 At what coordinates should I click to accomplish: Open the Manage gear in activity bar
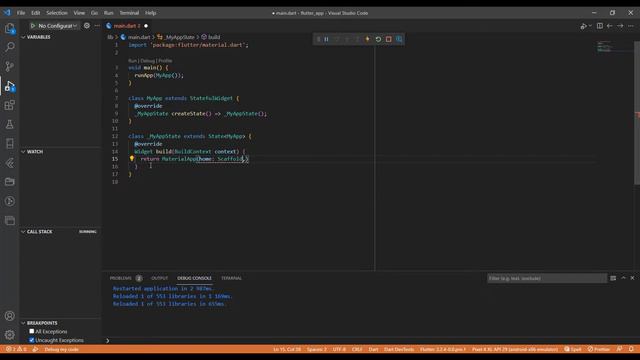(x=10, y=335)
